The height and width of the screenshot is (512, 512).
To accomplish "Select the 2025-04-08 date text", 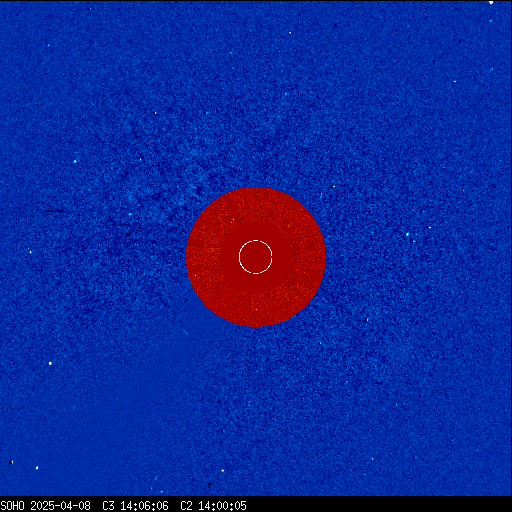I will pyautogui.click(x=61, y=506).
